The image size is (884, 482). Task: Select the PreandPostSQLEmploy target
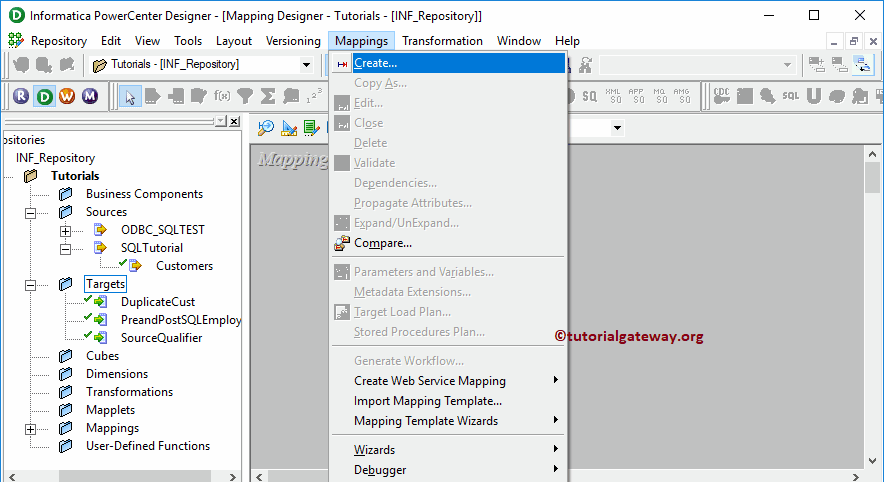tap(181, 320)
